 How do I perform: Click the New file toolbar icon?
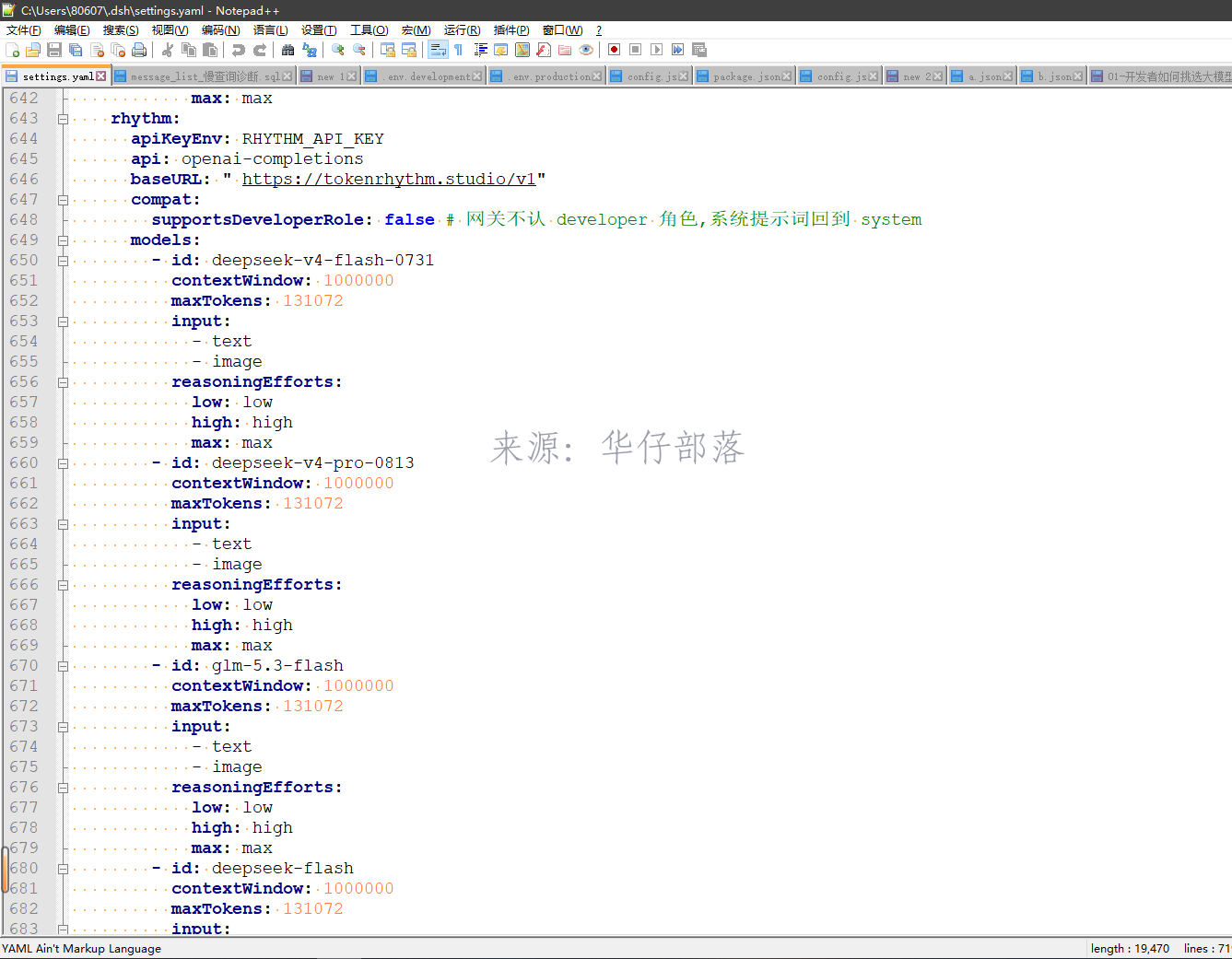point(12,50)
